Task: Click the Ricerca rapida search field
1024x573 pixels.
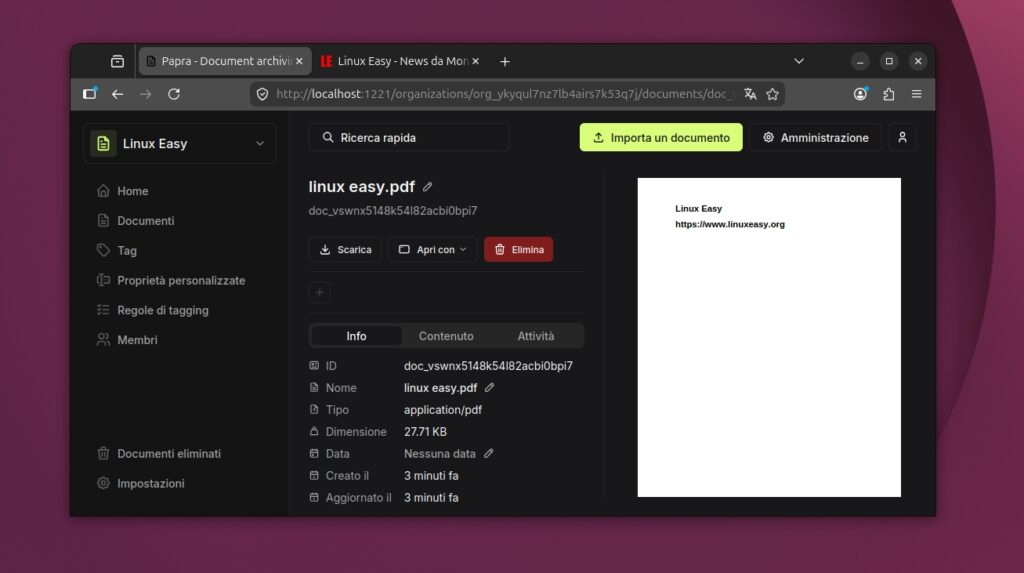Action: (409, 138)
